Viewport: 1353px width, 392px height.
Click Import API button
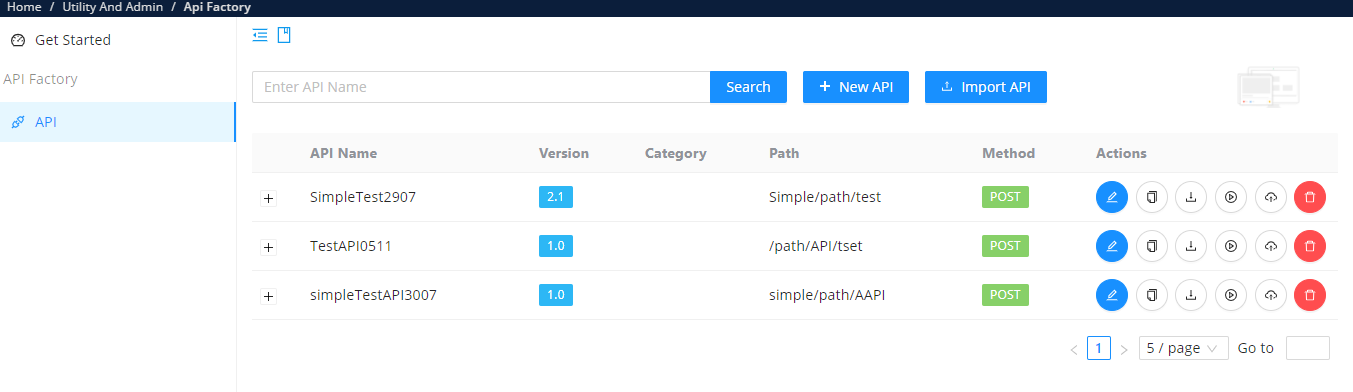(x=986, y=87)
